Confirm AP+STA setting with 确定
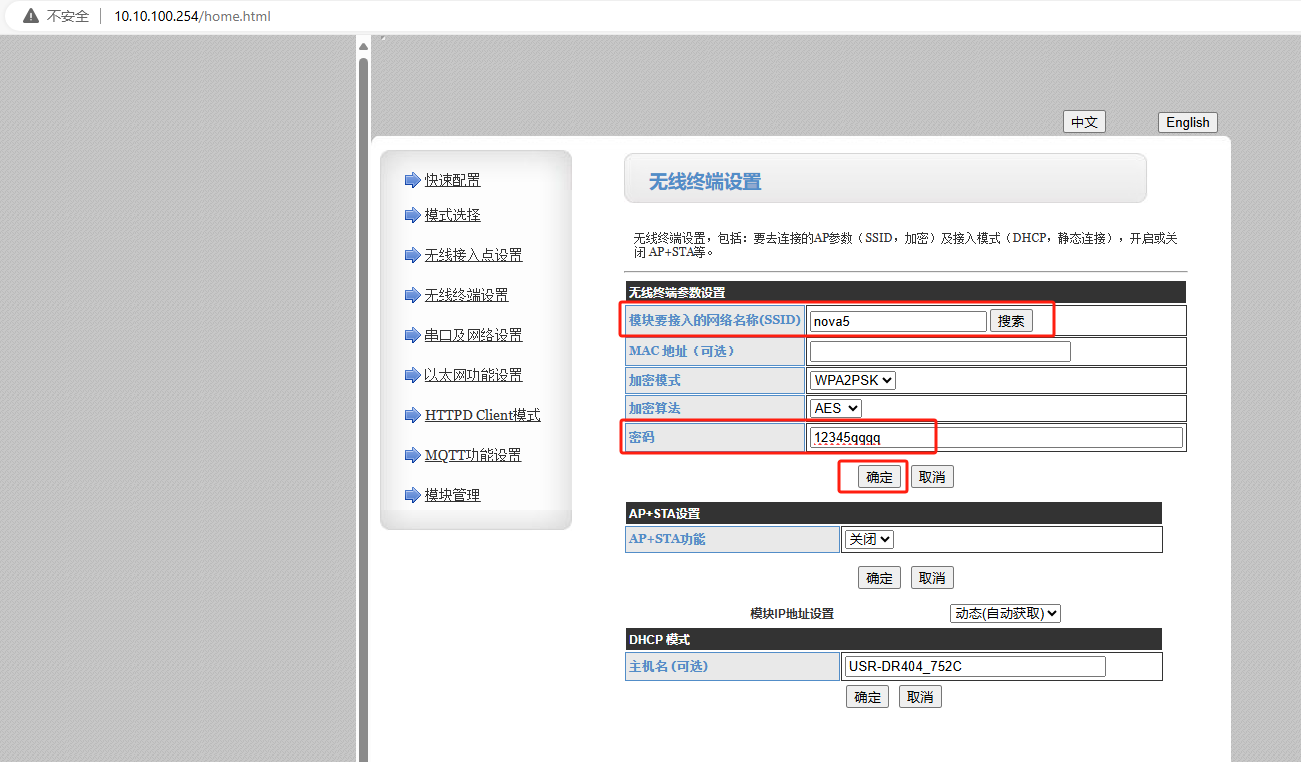The width and height of the screenshot is (1301, 762). coord(879,578)
